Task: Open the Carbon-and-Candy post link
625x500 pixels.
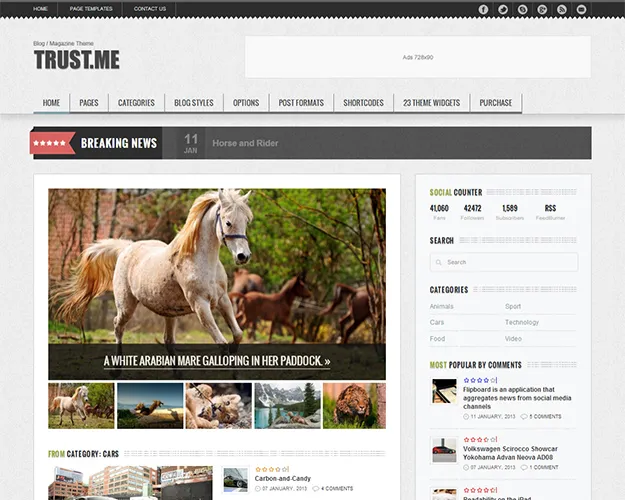Action: coord(283,478)
